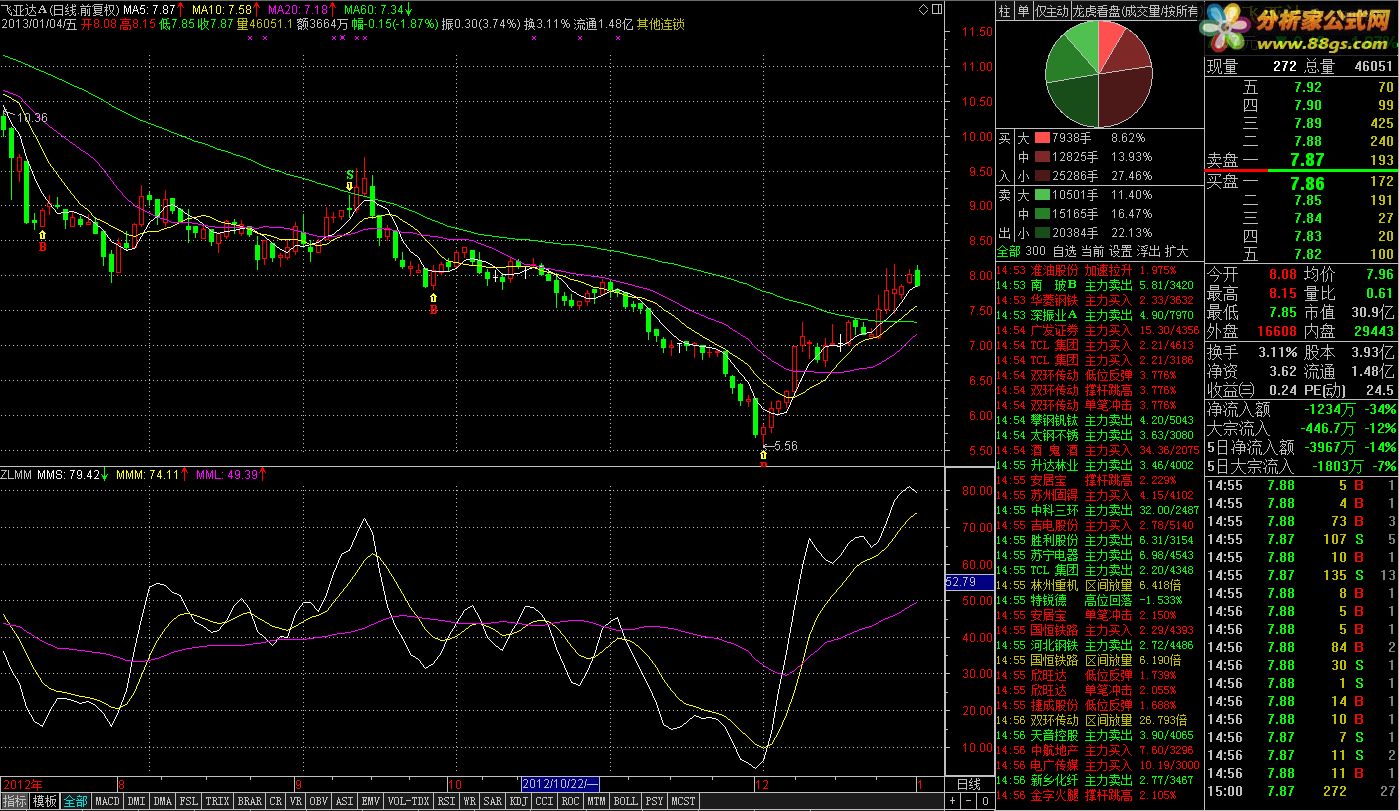The height and width of the screenshot is (811, 1399).
Task: Switch indicator to OBV
Action: (x=318, y=801)
